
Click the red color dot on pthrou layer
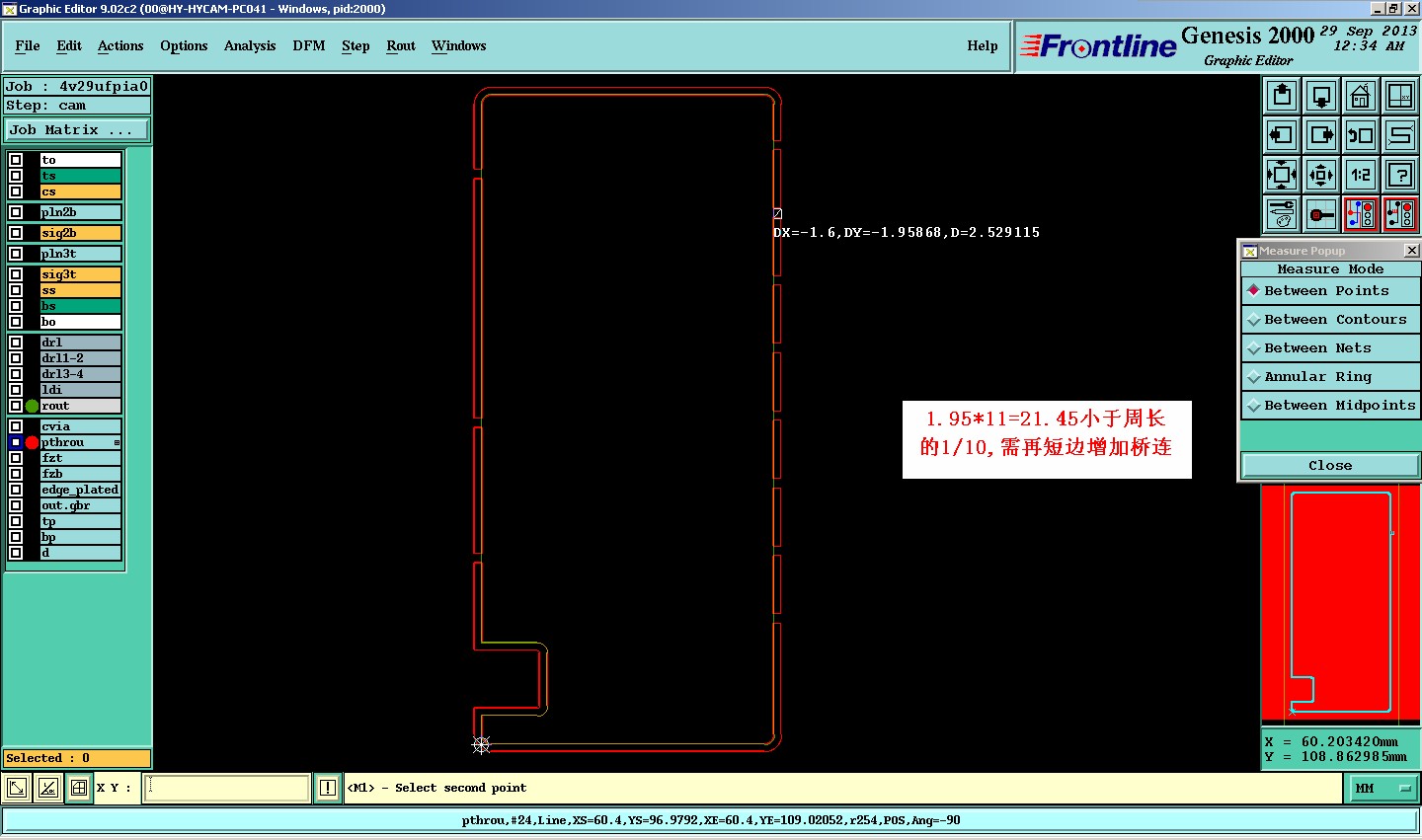click(x=32, y=442)
